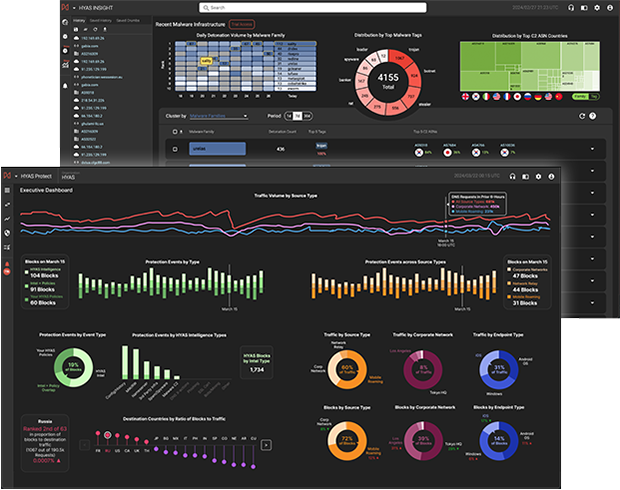The width and height of the screenshot is (620, 490).
Task: Switch the treemap Family/Tag toggle
Action: tap(586, 96)
